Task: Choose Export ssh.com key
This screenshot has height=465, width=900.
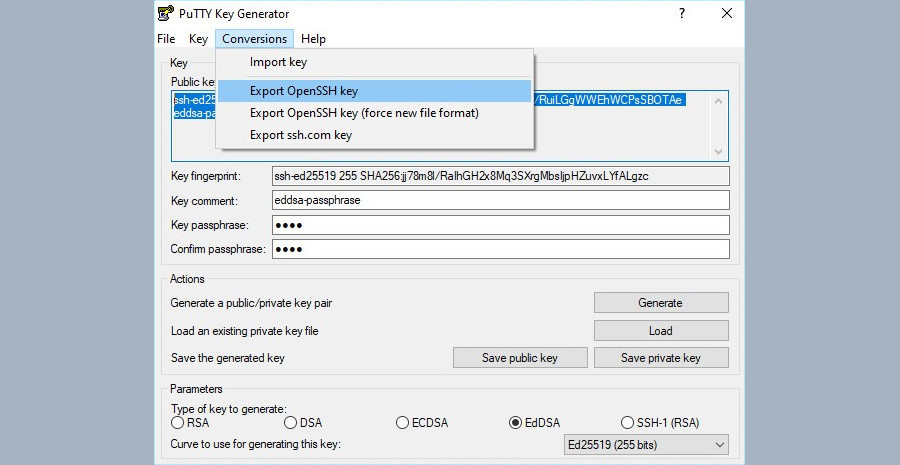Action: [374, 135]
